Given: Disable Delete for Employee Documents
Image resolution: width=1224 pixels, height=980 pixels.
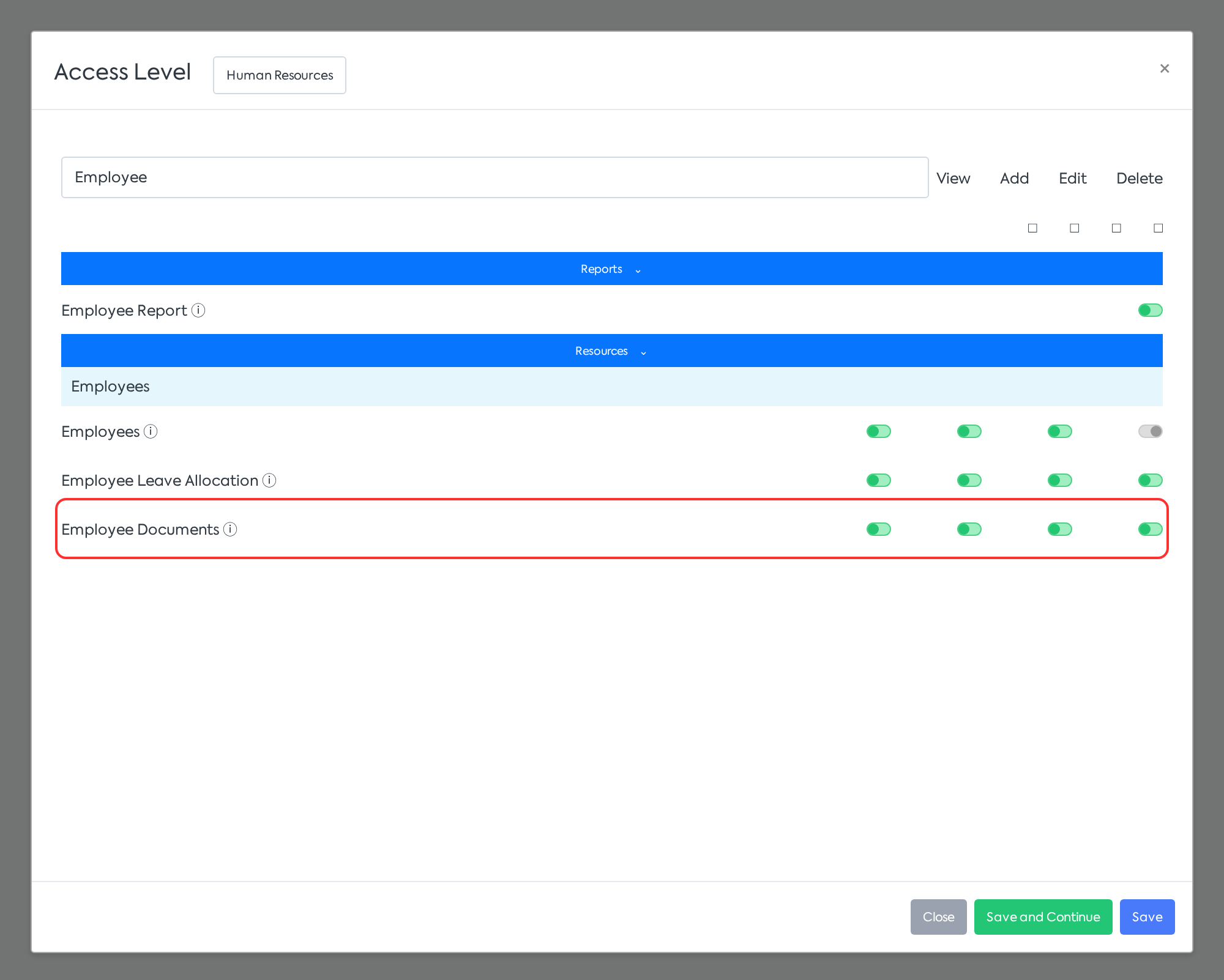Looking at the screenshot, I should click(x=1150, y=529).
